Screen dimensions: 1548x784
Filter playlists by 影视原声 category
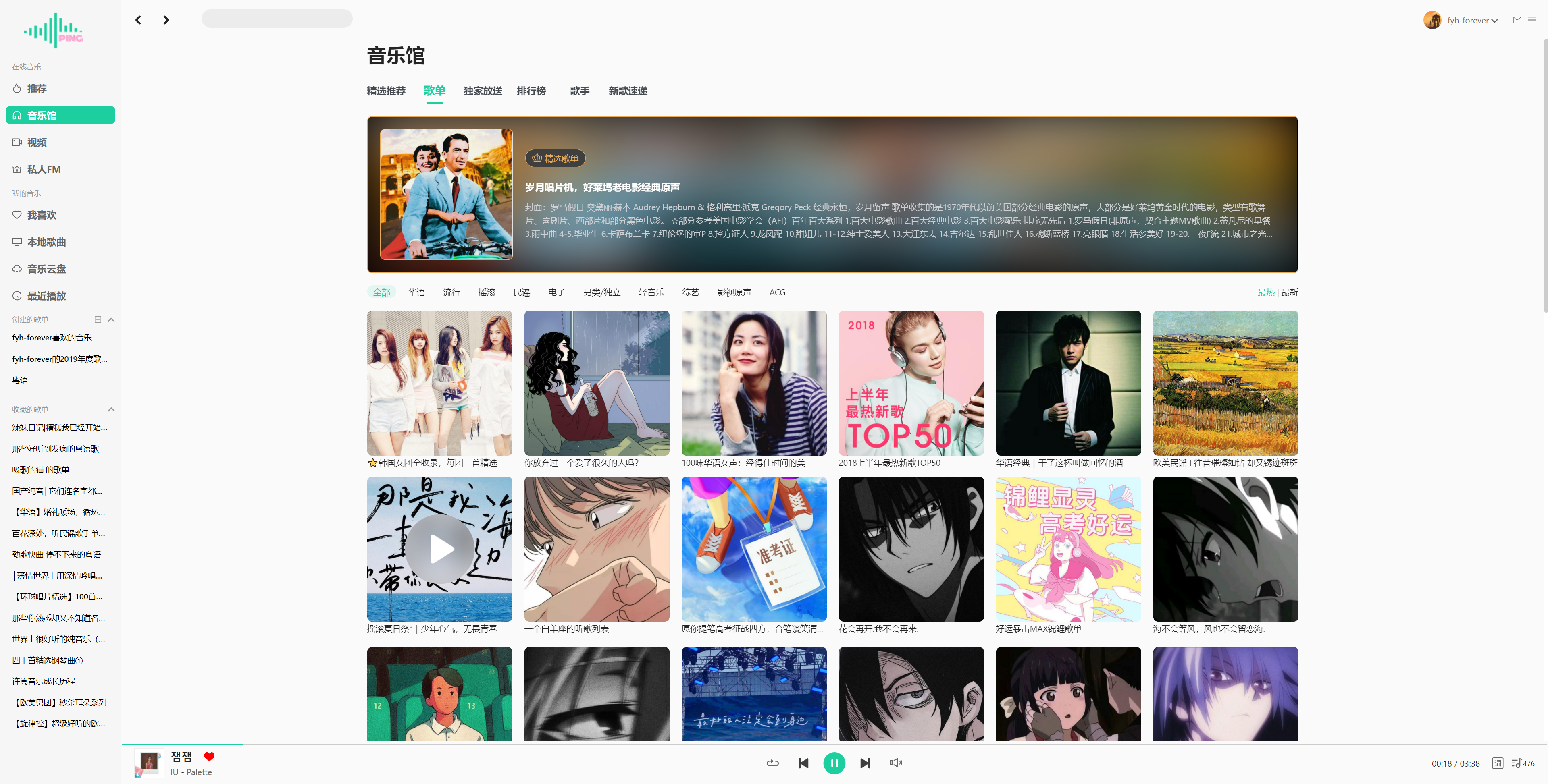point(734,292)
